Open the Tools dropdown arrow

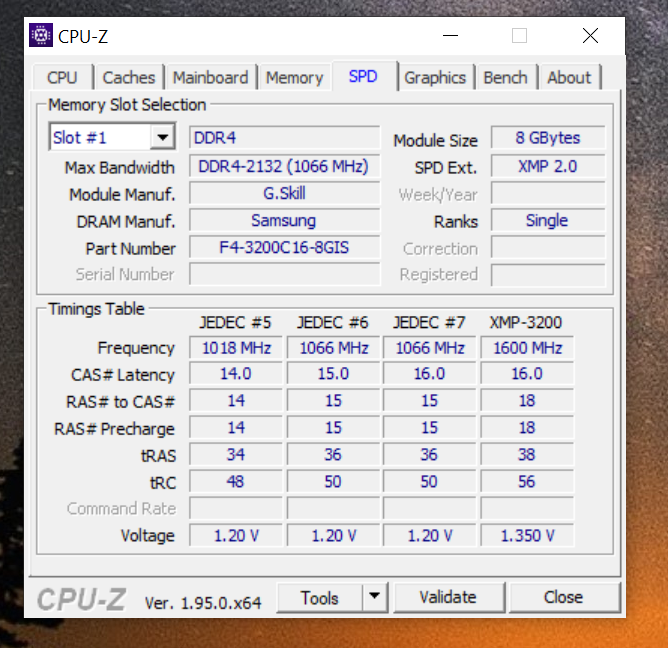374,596
